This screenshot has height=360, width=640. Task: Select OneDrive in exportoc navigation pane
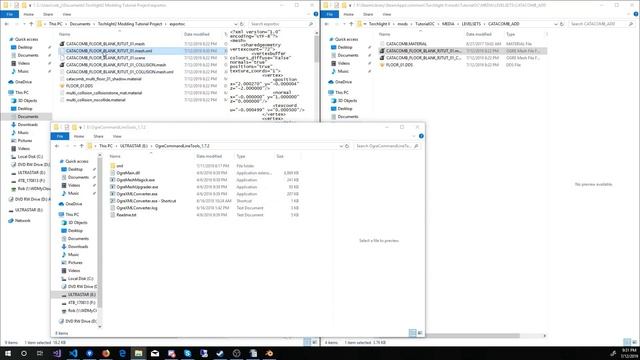click(24, 82)
